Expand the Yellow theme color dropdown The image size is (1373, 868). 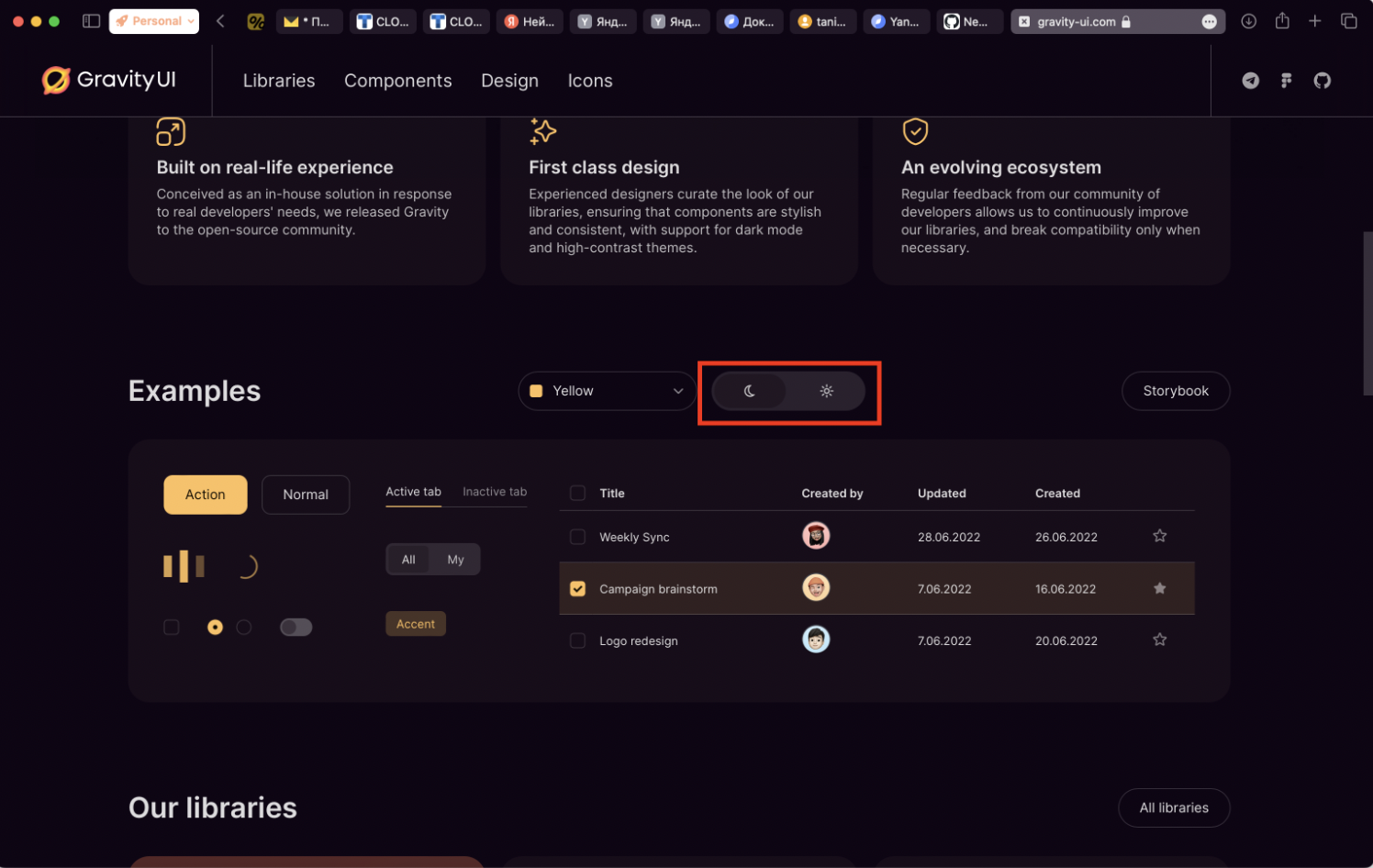point(607,391)
